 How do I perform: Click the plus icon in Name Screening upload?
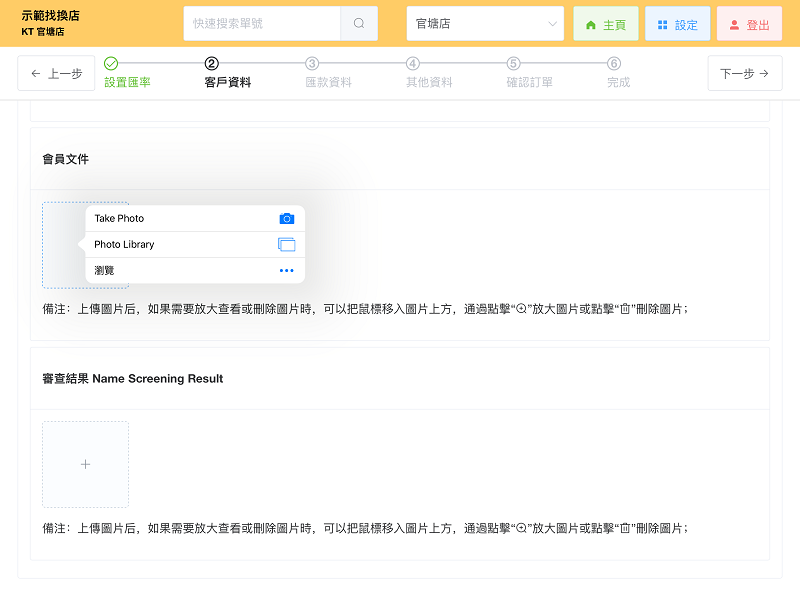pyautogui.click(x=85, y=464)
